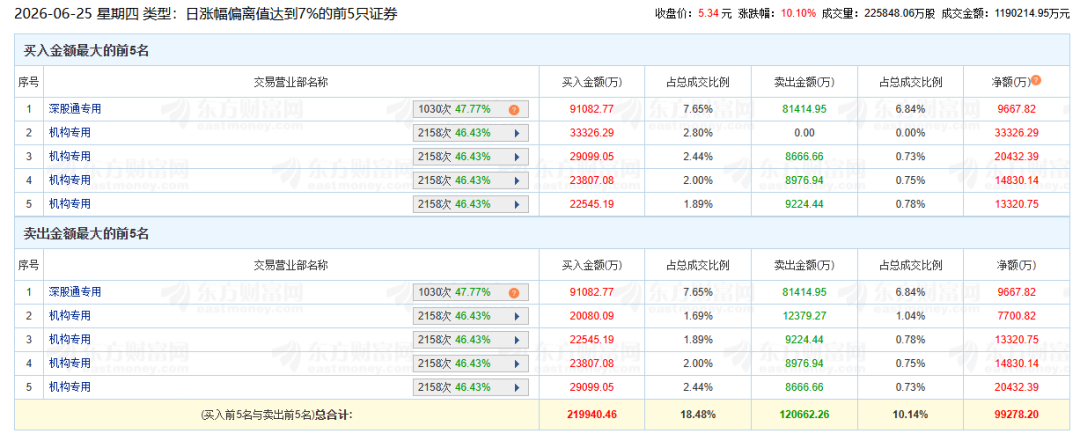Screen dimensions: 1080x441
Task: Click total net amount 99278.20 cell
Action: pyautogui.click(x=1017, y=415)
